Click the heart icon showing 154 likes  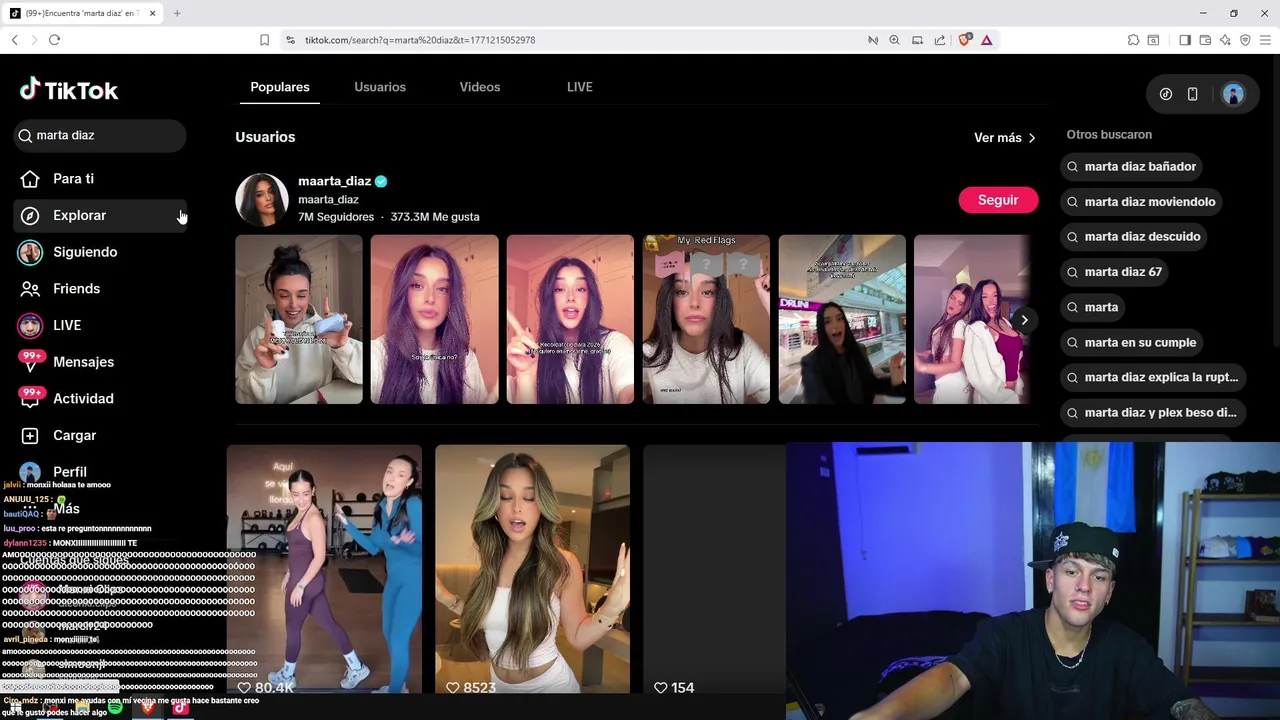click(x=660, y=688)
